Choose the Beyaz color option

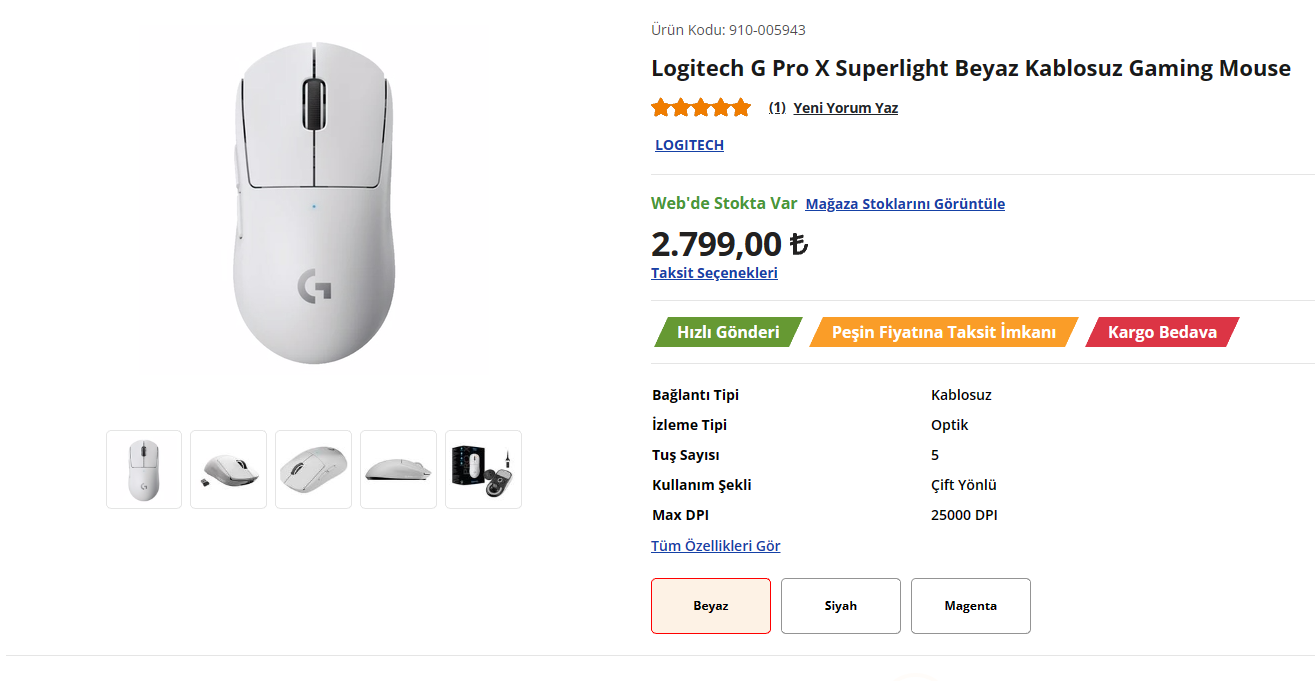(x=711, y=606)
